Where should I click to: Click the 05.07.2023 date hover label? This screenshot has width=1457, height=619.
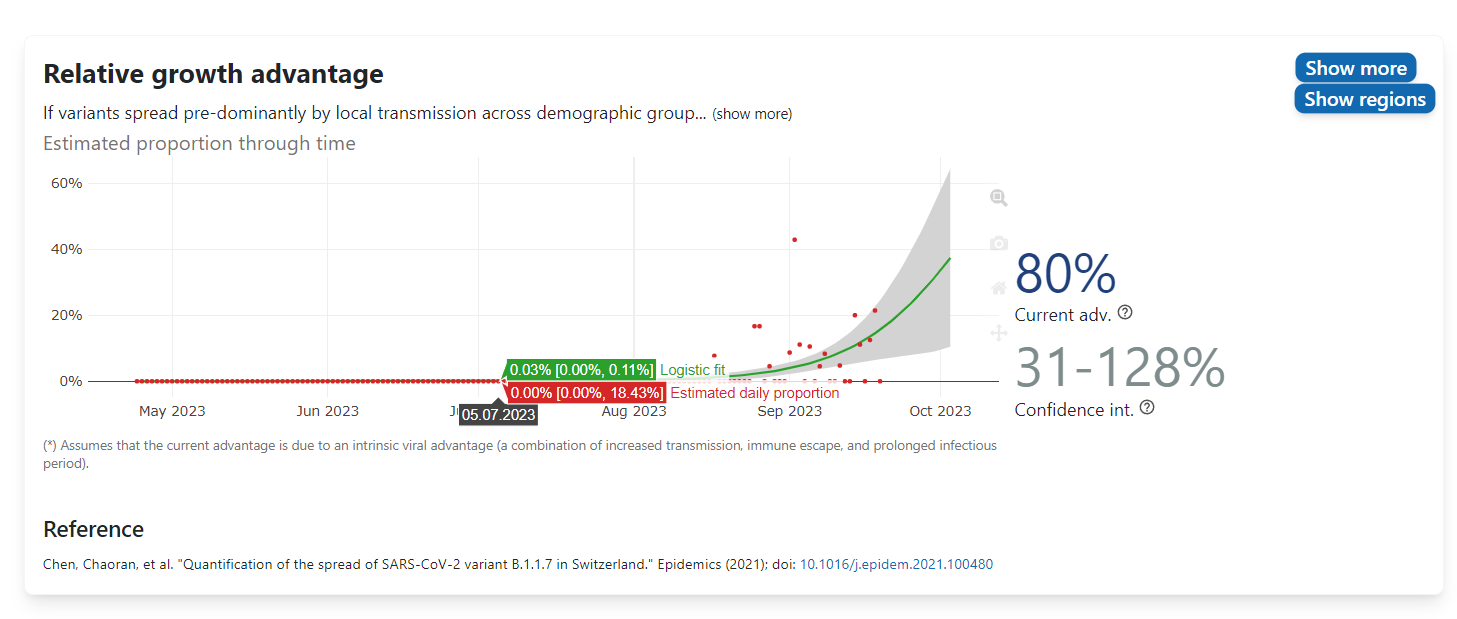[498, 414]
